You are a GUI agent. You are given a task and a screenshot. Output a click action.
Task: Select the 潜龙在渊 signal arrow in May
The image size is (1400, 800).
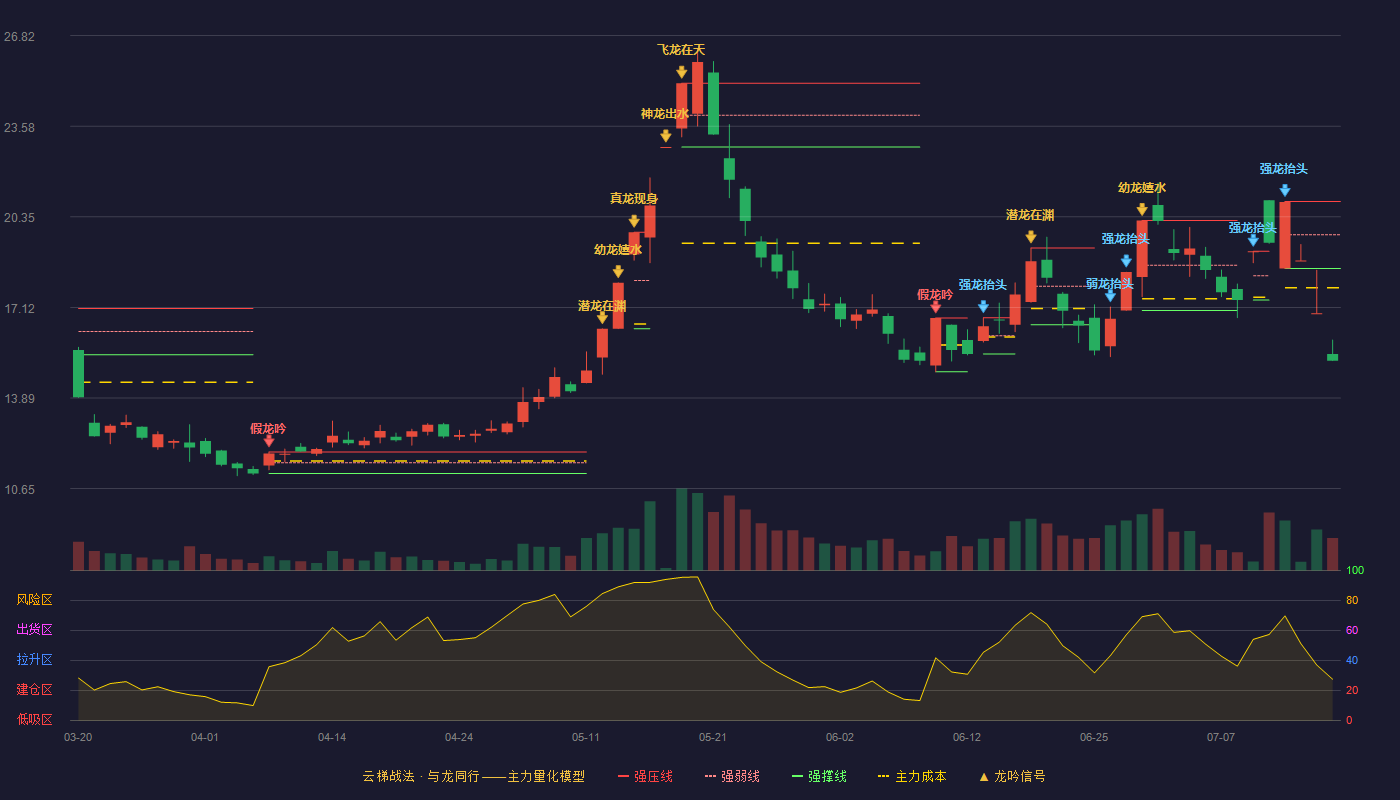click(x=602, y=317)
